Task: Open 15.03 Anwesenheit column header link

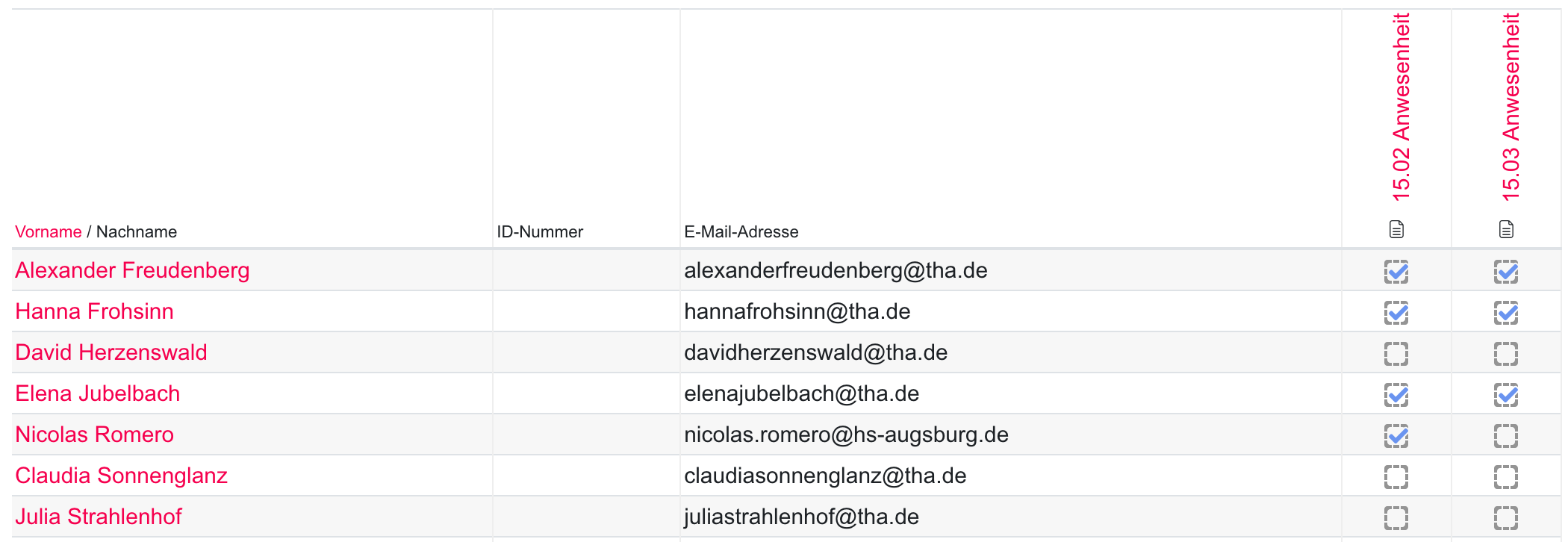Action: 1511,108
